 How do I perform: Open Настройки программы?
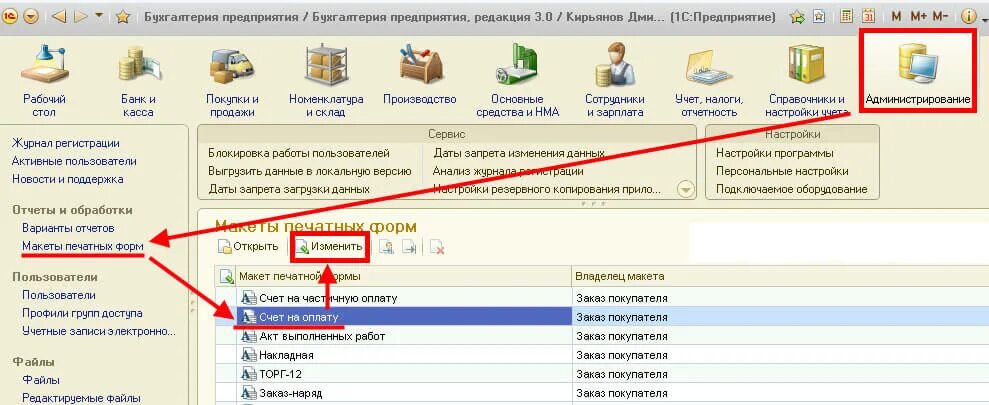pos(775,153)
